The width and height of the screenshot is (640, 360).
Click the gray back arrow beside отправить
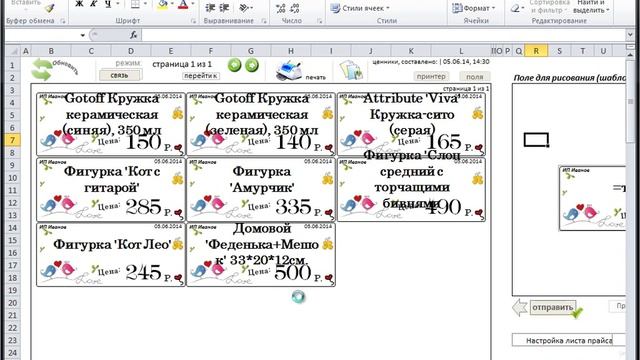click(x=520, y=308)
